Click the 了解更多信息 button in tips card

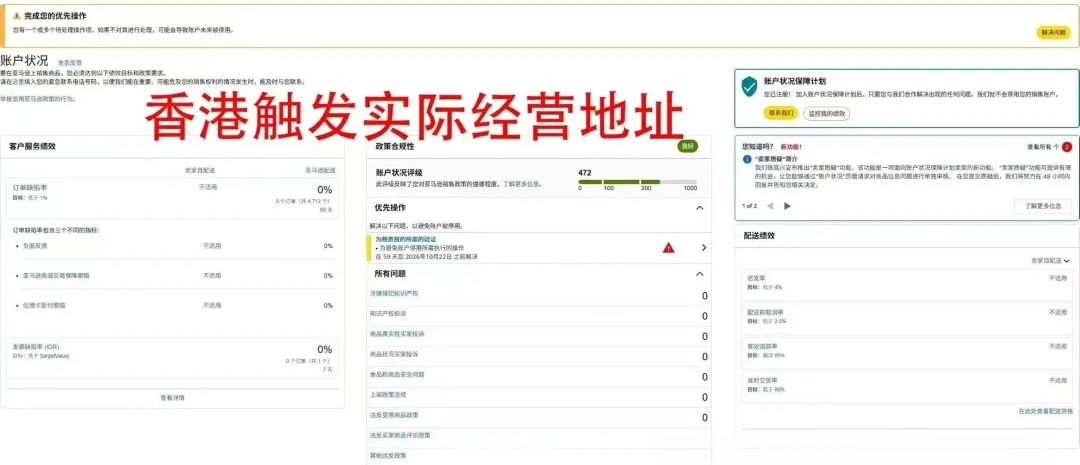[x=1043, y=206]
